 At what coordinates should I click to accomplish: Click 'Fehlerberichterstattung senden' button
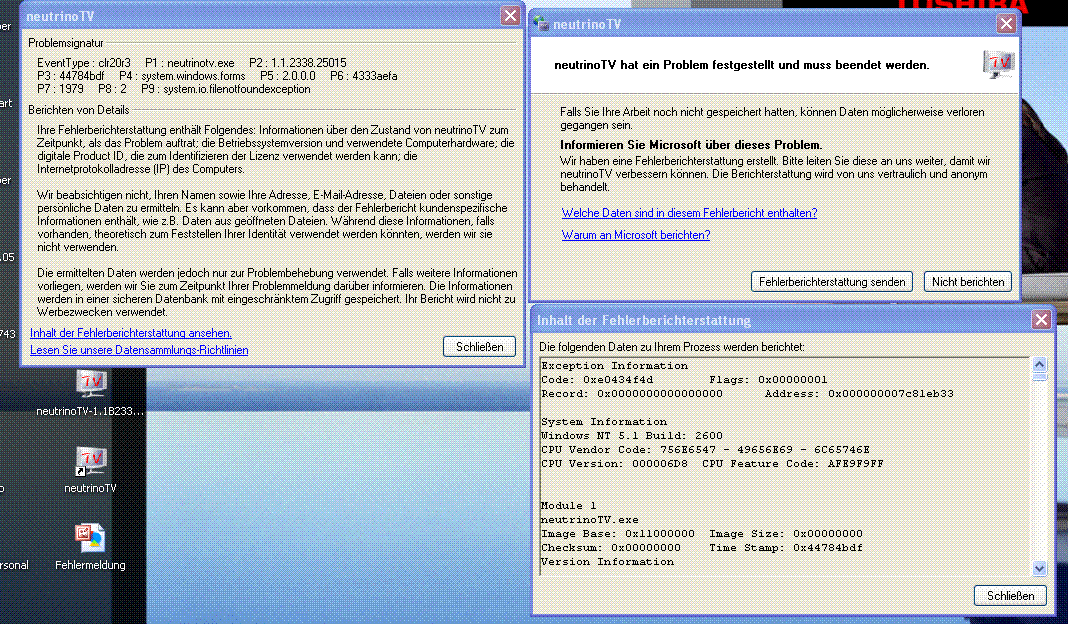(832, 282)
